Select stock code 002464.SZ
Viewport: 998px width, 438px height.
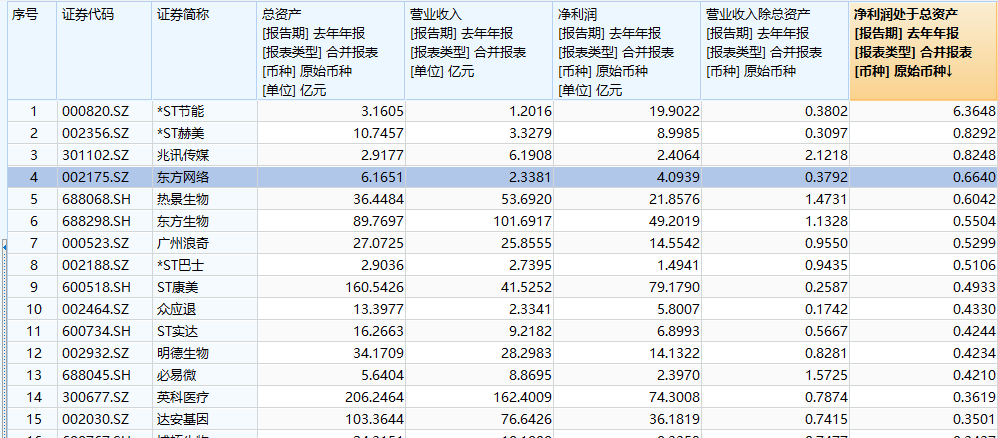[x=95, y=309]
